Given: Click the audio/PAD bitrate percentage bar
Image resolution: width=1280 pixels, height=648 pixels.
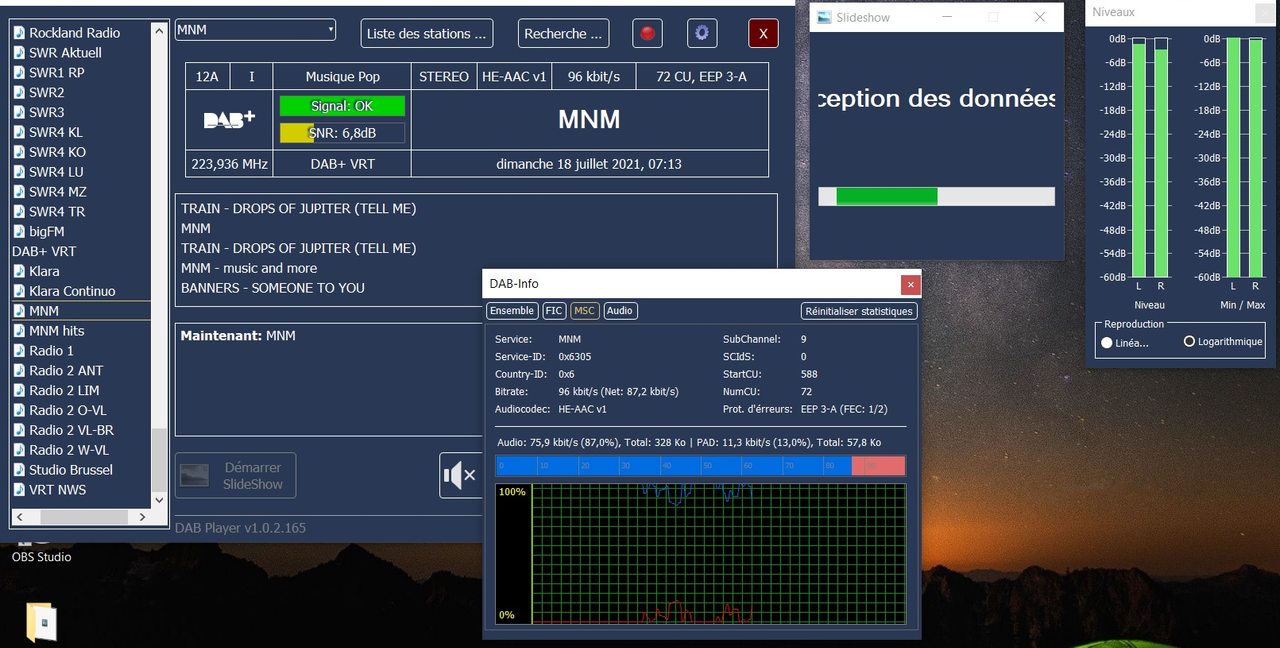Looking at the screenshot, I should click(x=700, y=466).
